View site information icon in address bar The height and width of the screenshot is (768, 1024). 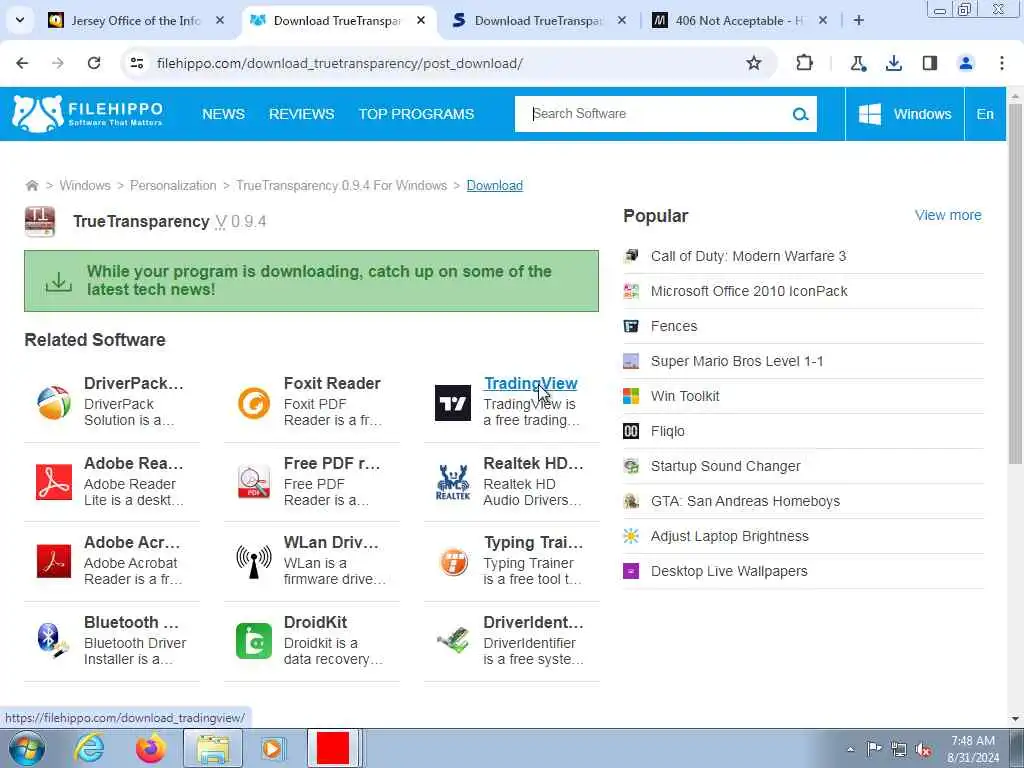(x=136, y=63)
